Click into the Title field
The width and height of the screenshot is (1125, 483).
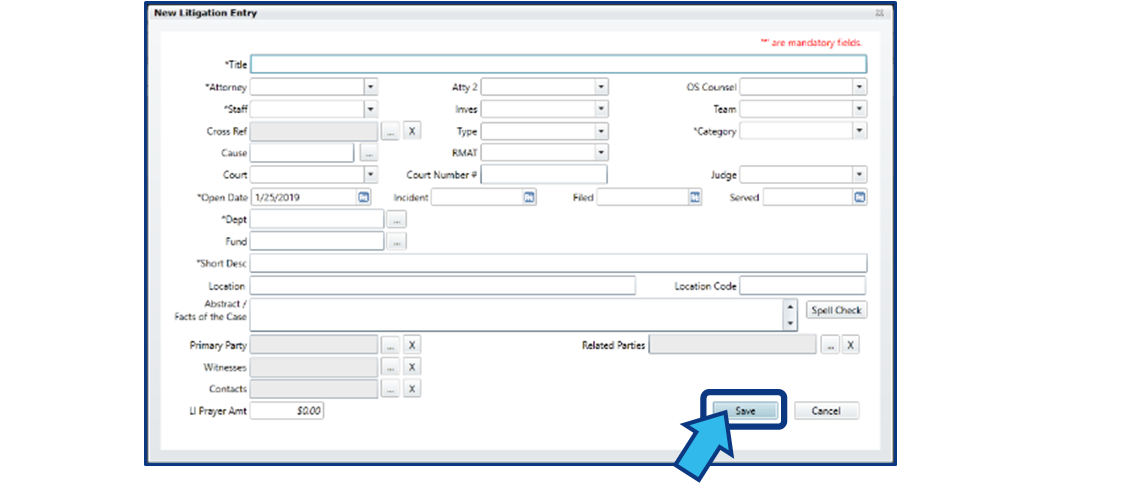tap(558, 65)
